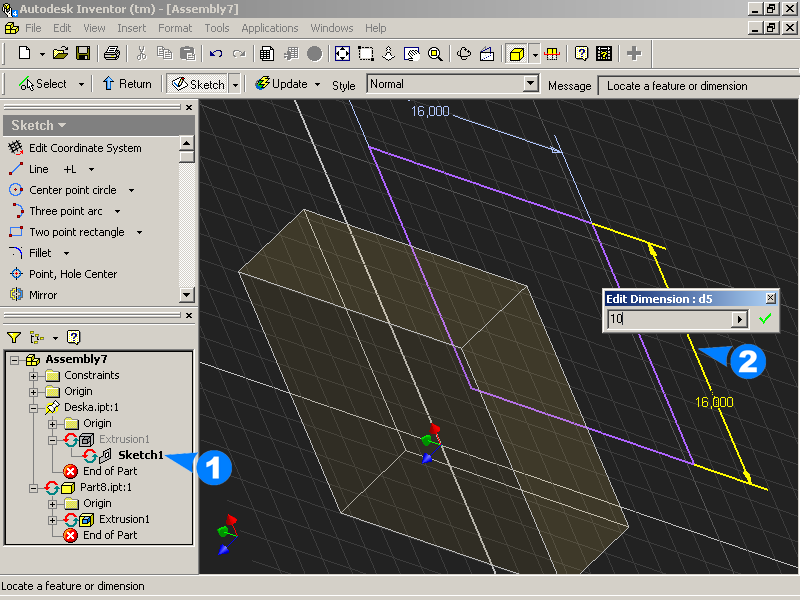Activate the Rotate view icon
This screenshot has width=800, height=600.
(x=464, y=53)
